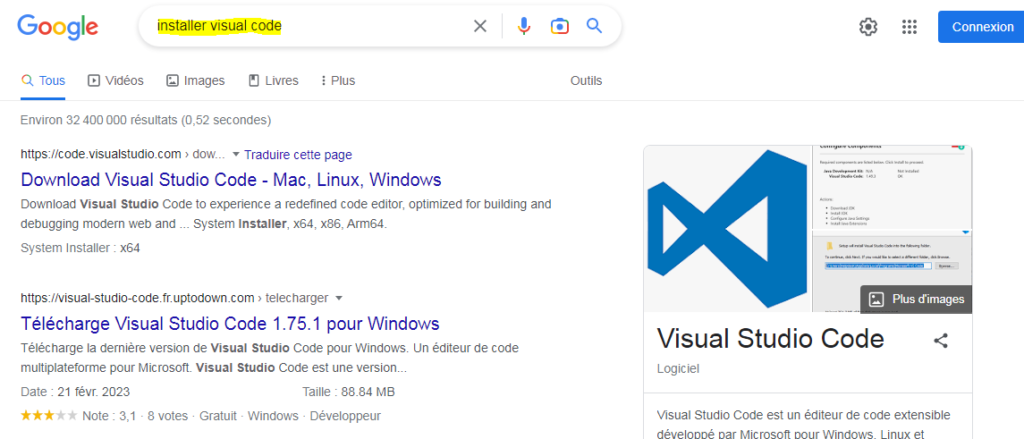Switch to Vidéos tab
The height and width of the screenshot is (439, 1024).
coord(116,81)
